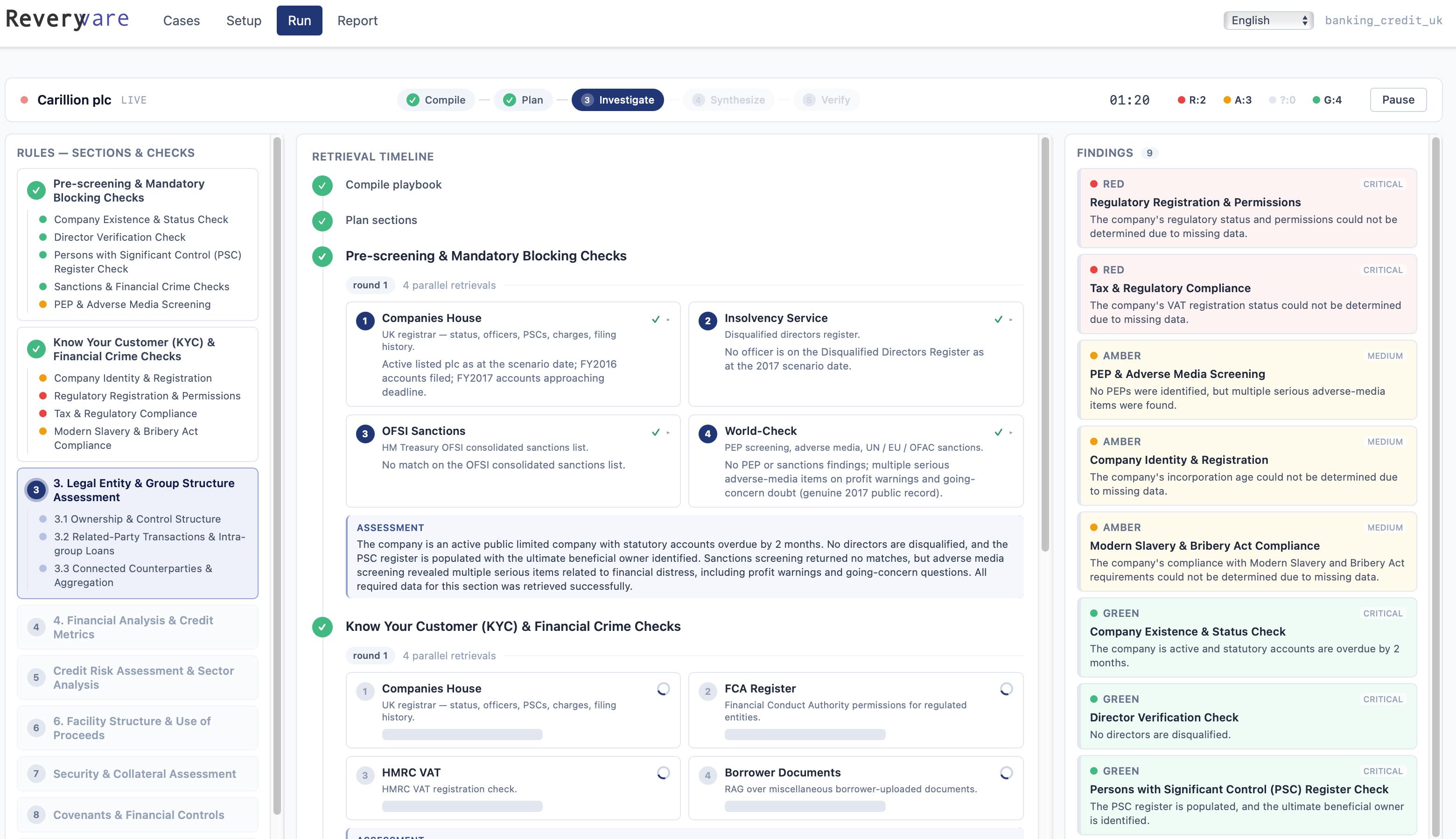Click loading spinner on FCA Register card

coord(1006,689)
